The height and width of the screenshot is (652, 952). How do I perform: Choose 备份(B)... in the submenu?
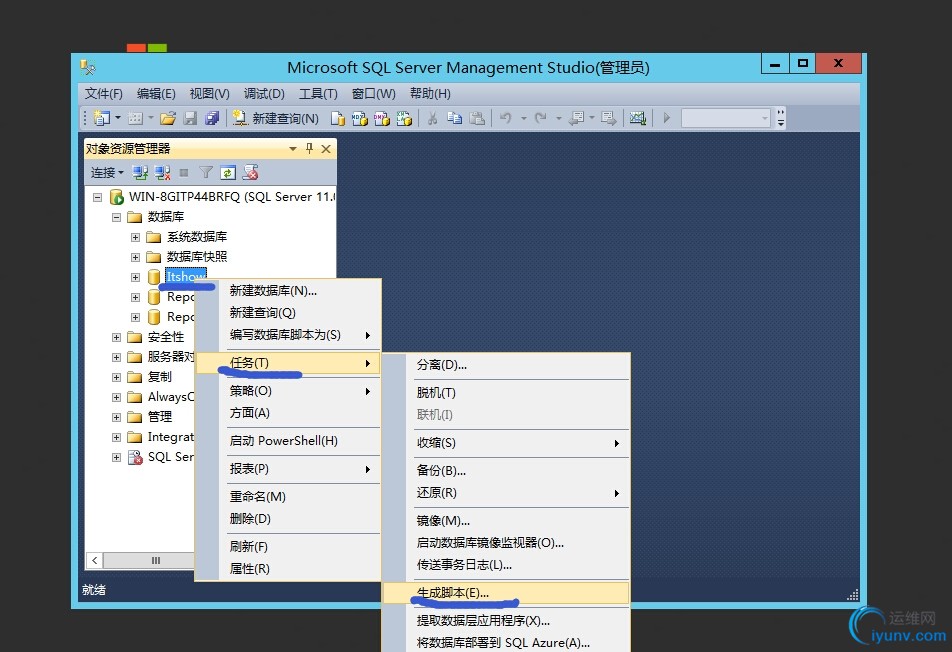coord(505,470)
